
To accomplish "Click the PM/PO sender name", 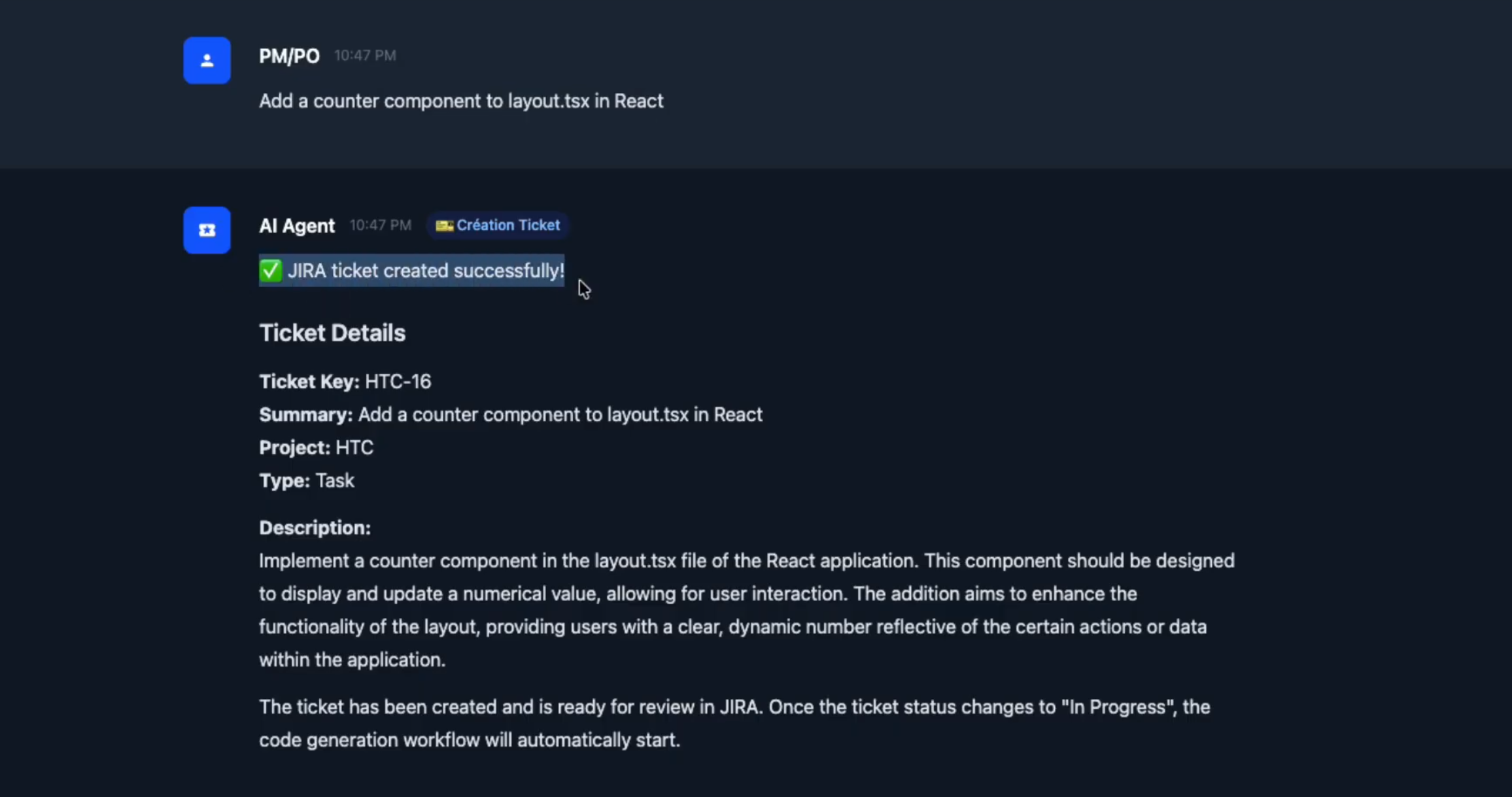I will pyautogui.click(x=289, y=56).
